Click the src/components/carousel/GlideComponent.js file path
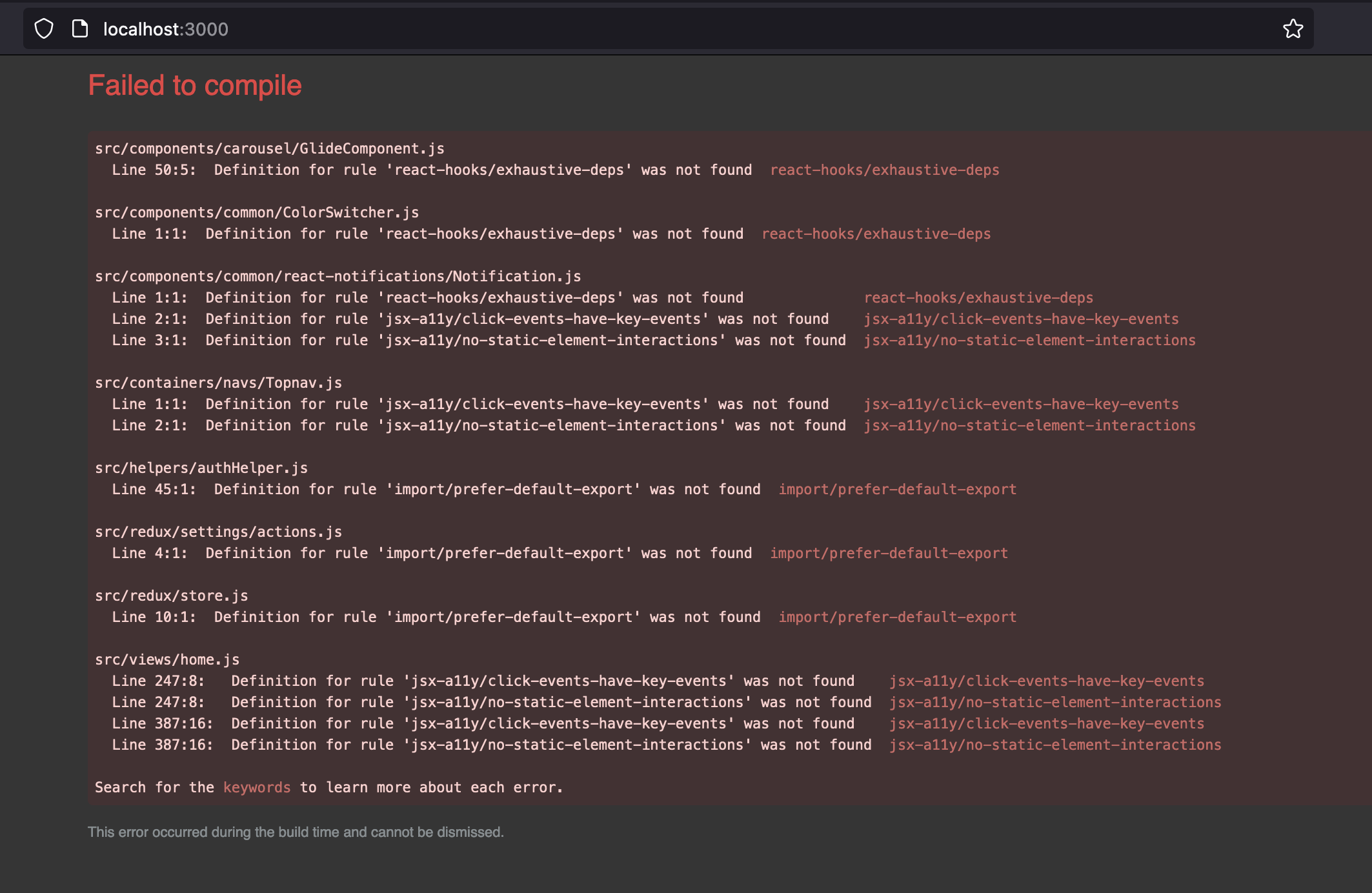Viewport: 1372px width, 893px height. coord(270,148)
